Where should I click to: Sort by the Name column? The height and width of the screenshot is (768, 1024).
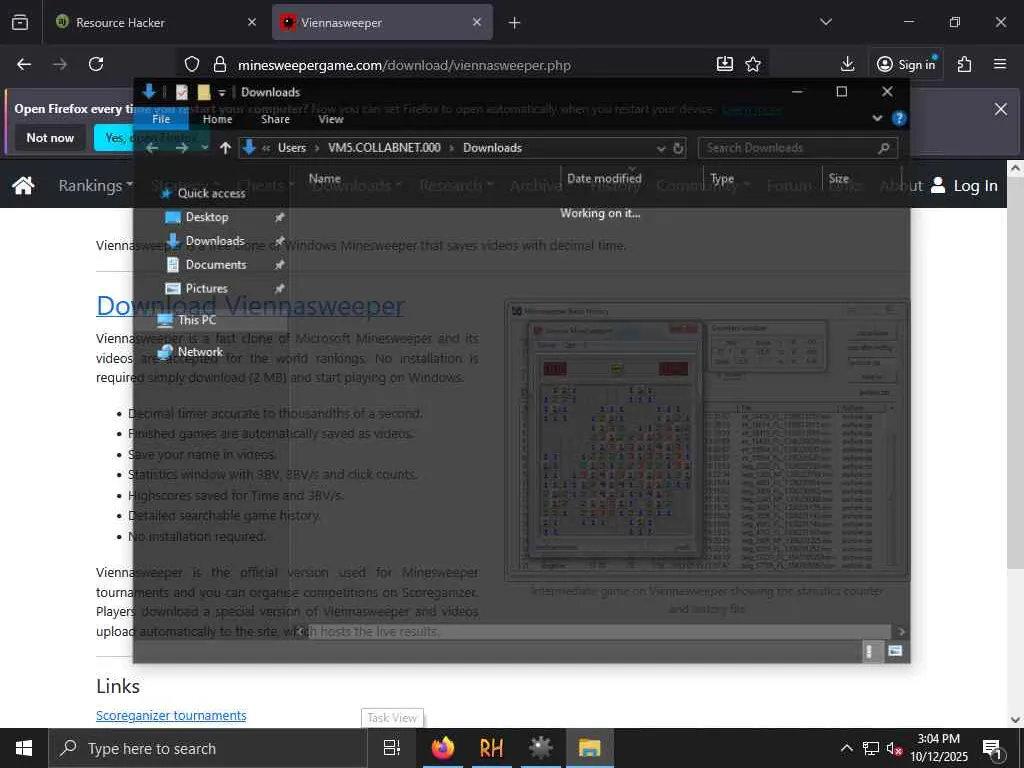[x=325, y=178]
